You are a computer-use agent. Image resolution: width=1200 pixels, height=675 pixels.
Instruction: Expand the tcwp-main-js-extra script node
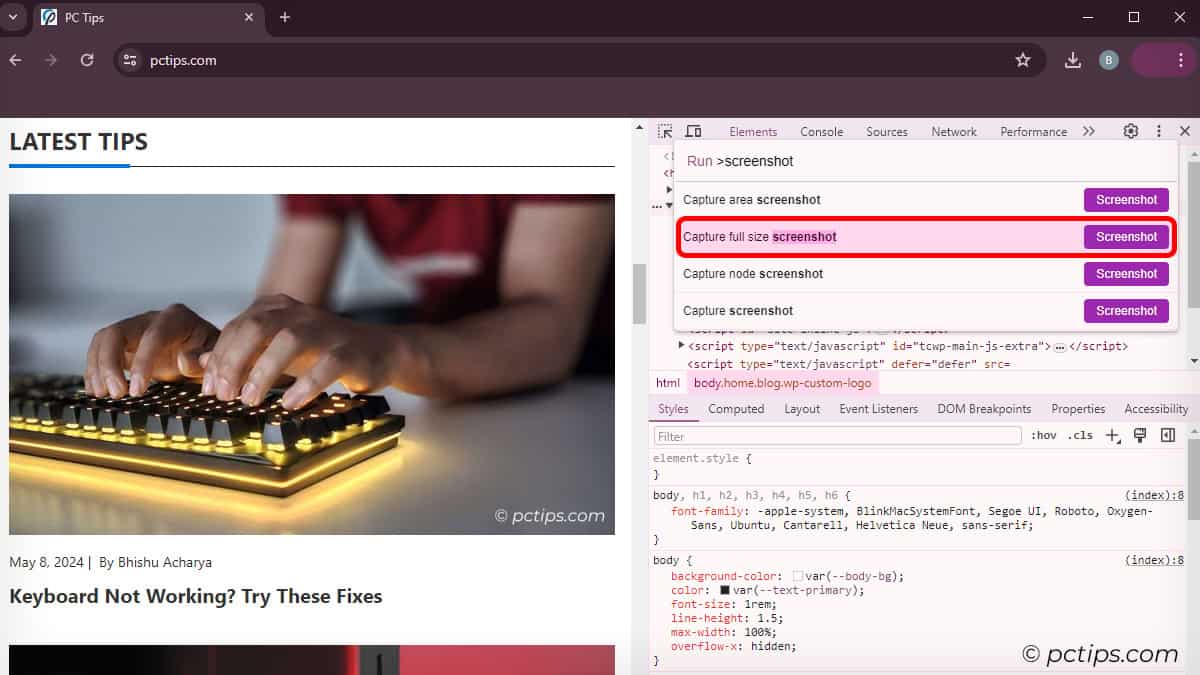(682, 346)
